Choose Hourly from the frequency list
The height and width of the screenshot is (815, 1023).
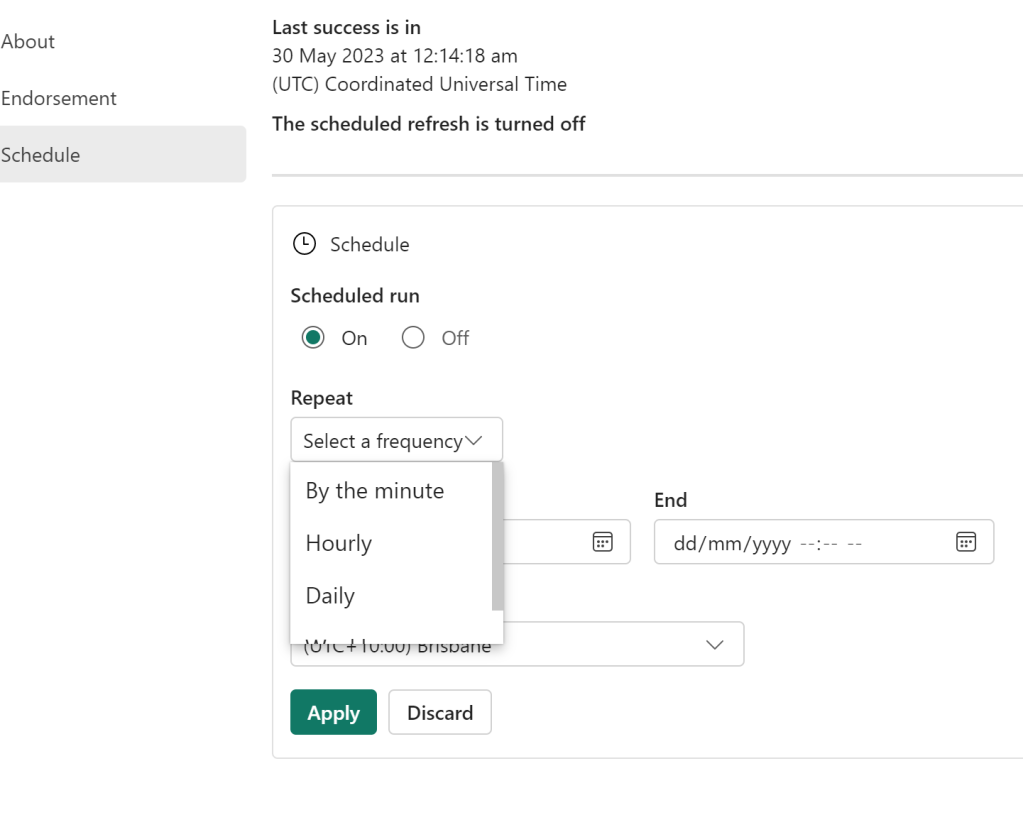339,543
